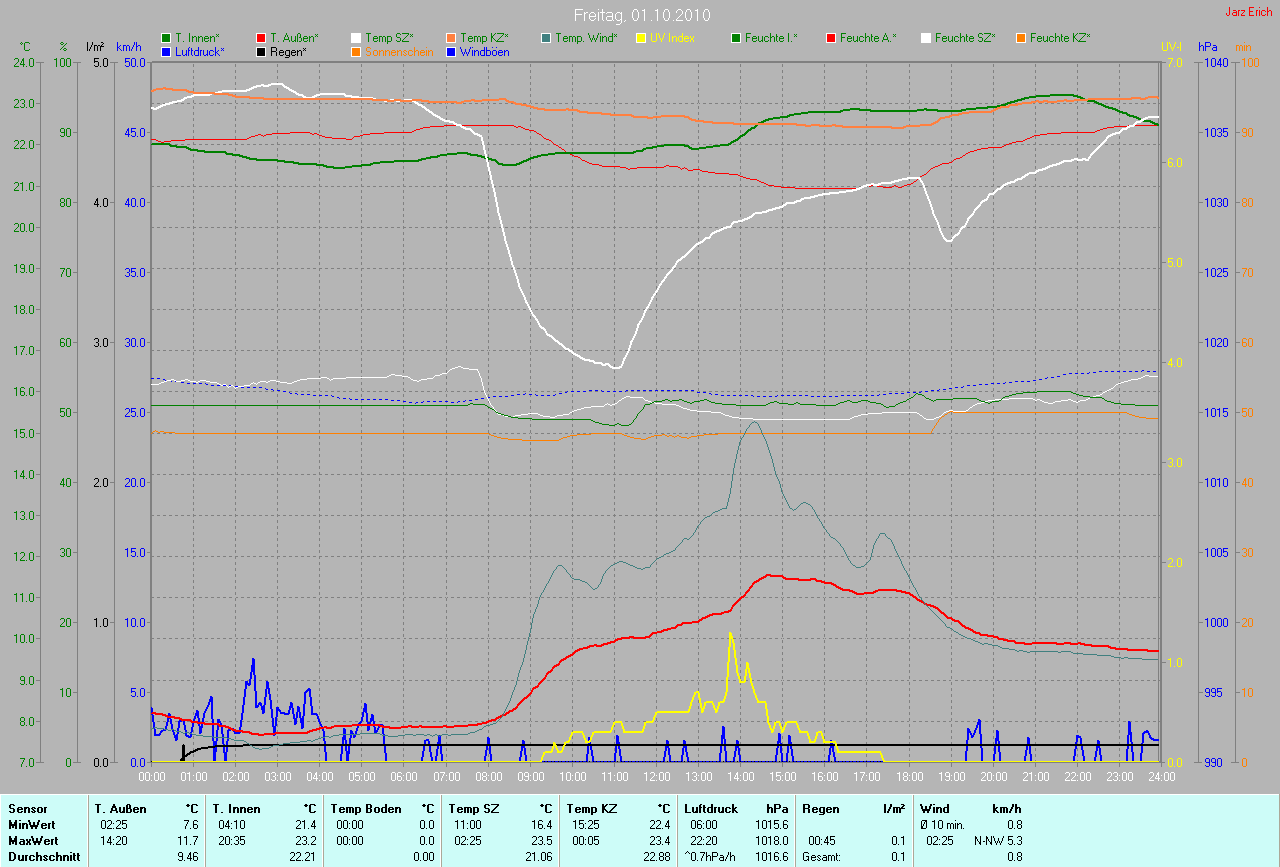Click the green T. Innen legend swatch

point(166,38)
